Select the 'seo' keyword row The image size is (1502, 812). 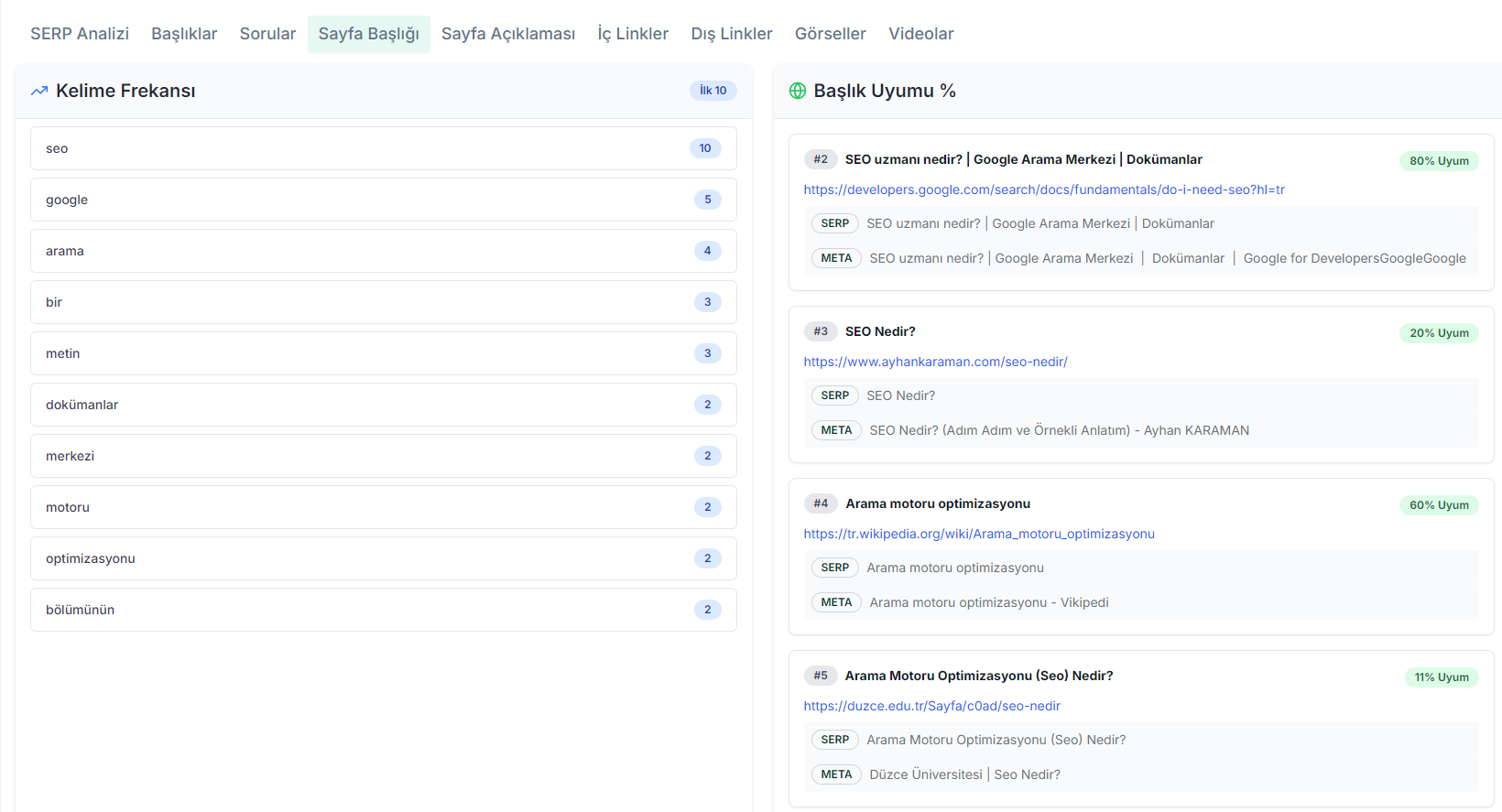pos(384,148)
